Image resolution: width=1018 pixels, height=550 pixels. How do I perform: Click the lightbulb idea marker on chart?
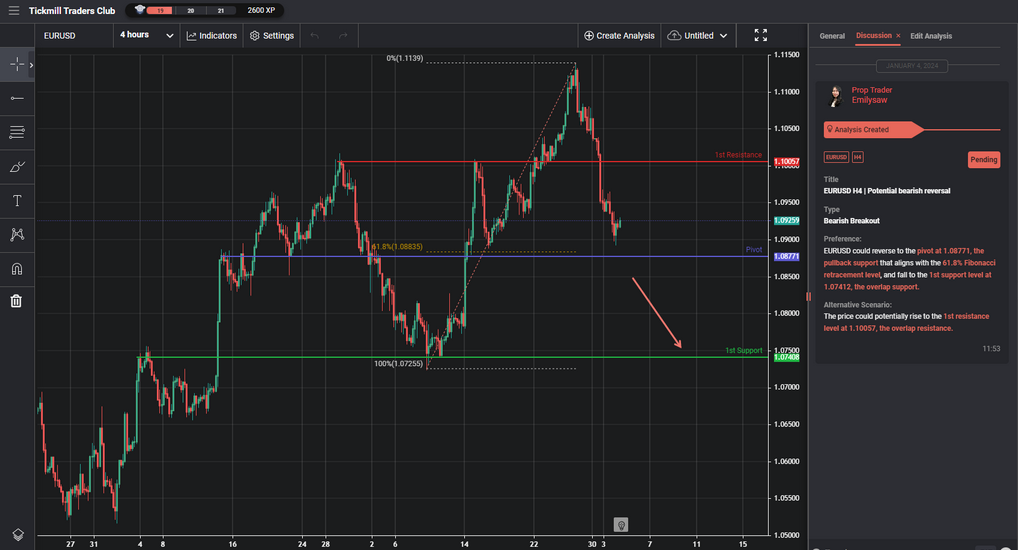(x=621, y=525)
